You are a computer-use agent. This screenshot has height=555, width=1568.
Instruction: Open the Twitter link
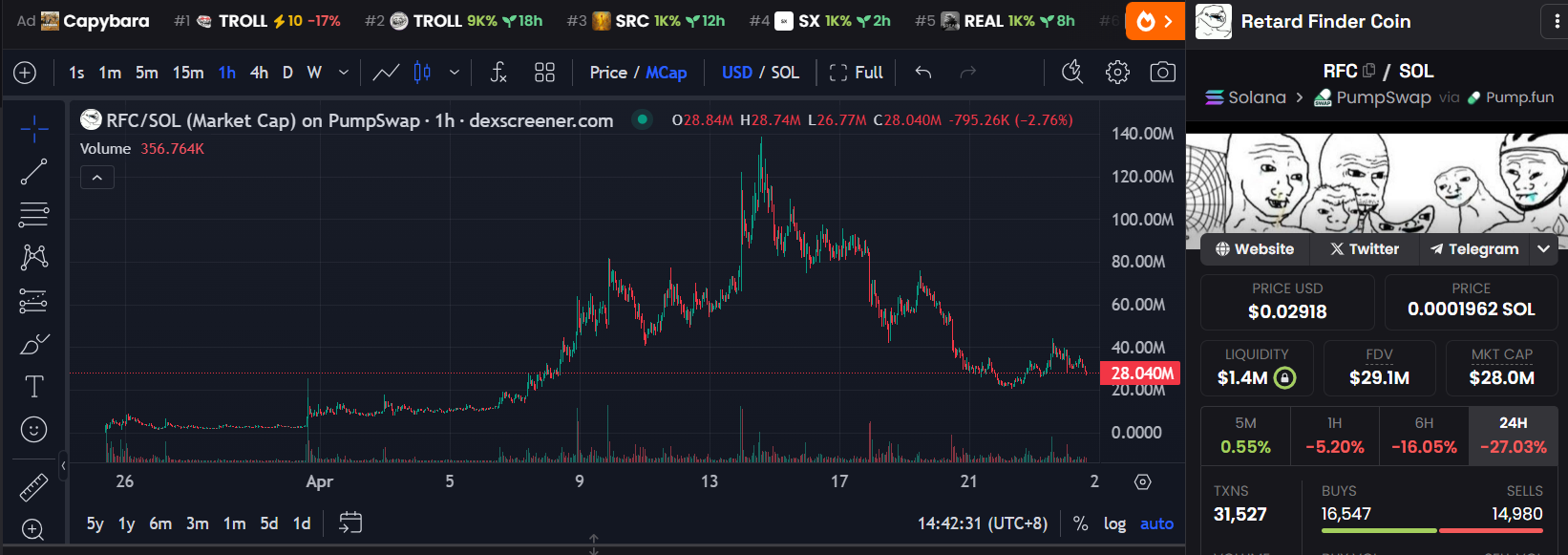coord(1364,249)
